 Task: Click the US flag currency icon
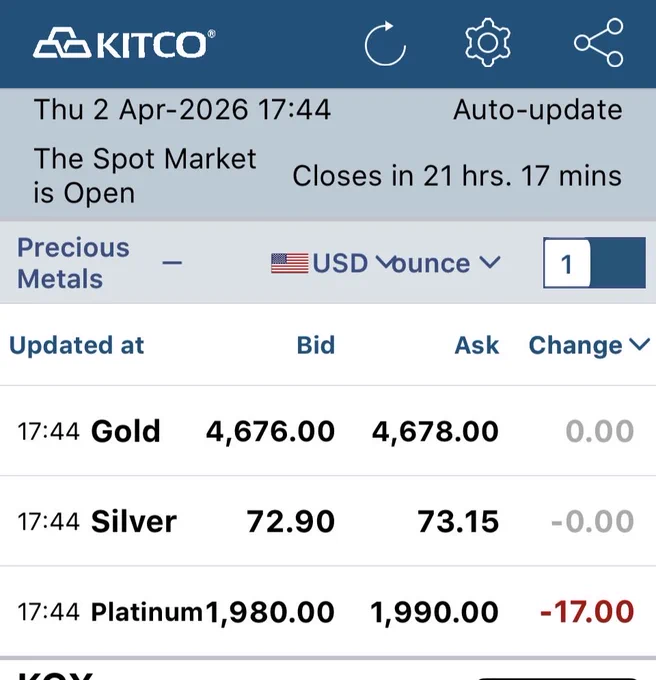click(x=290, y=263)
